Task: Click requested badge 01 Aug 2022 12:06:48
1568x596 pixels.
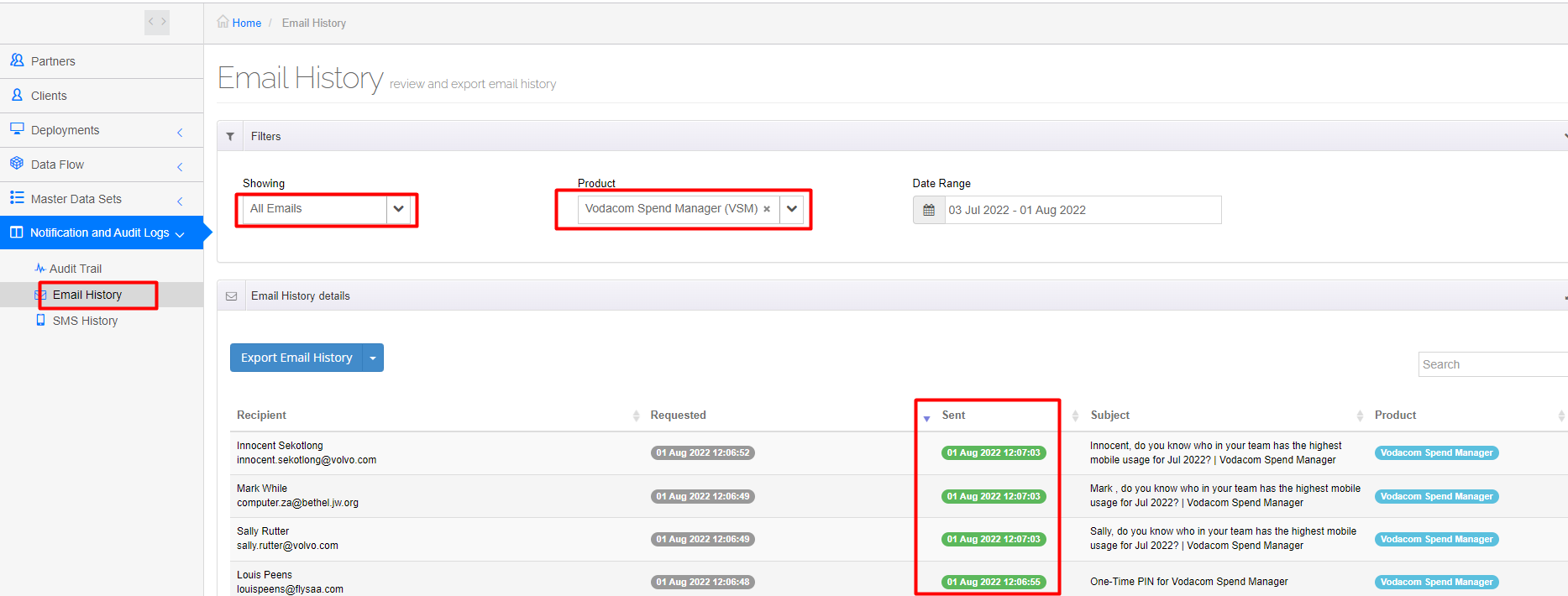Action: pyautogui.click(x=703, y=582)
